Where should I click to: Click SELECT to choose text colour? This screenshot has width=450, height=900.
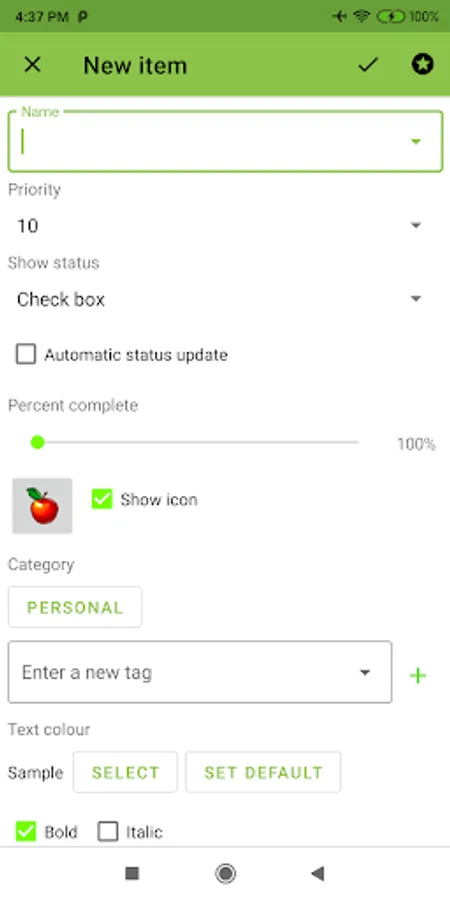(125, 773)
